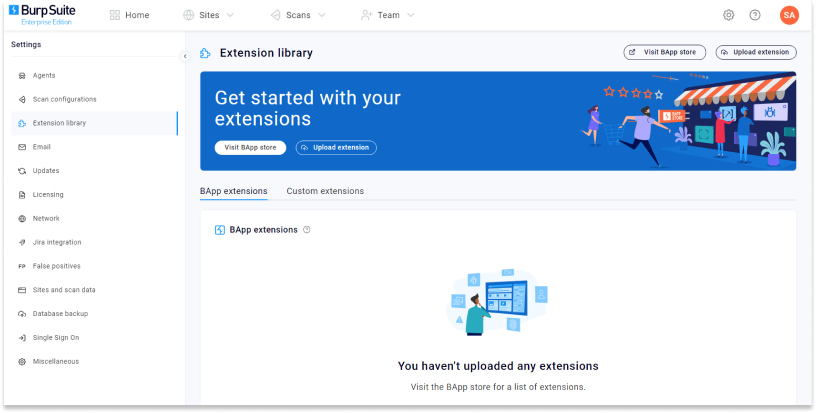Expand the Scans dropdown arrow

coord(321,15)
